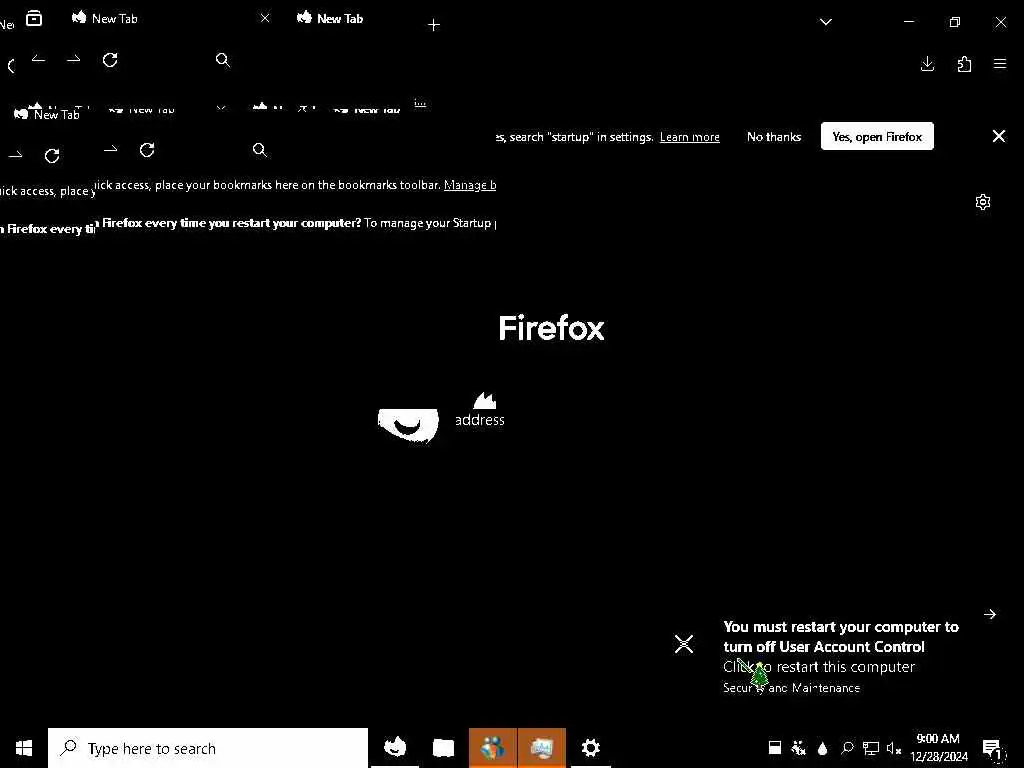1024x768 pixels.
Task: Dismiss the startup notification bar with X
Action: click(999, 136)
